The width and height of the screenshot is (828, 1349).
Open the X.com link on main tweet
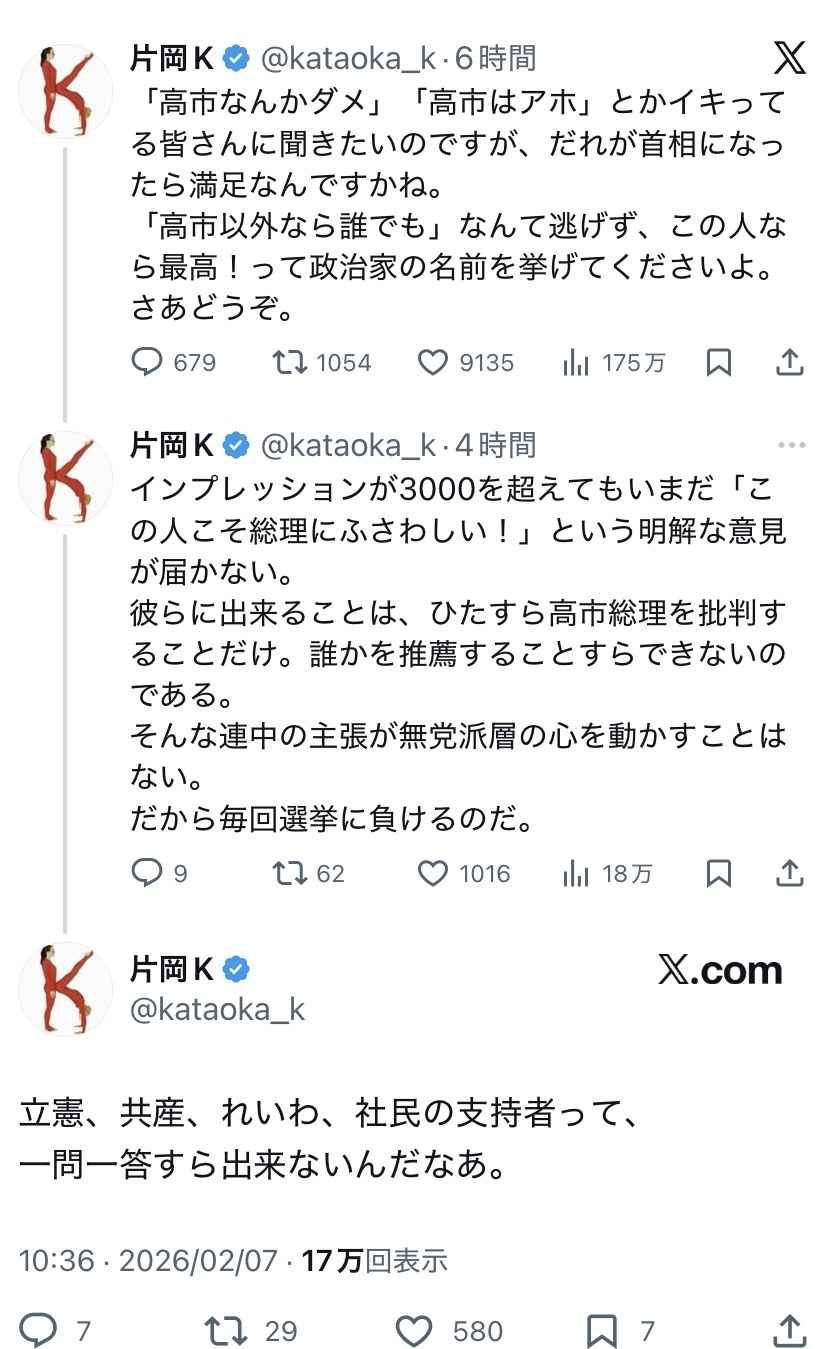point(720,970)
